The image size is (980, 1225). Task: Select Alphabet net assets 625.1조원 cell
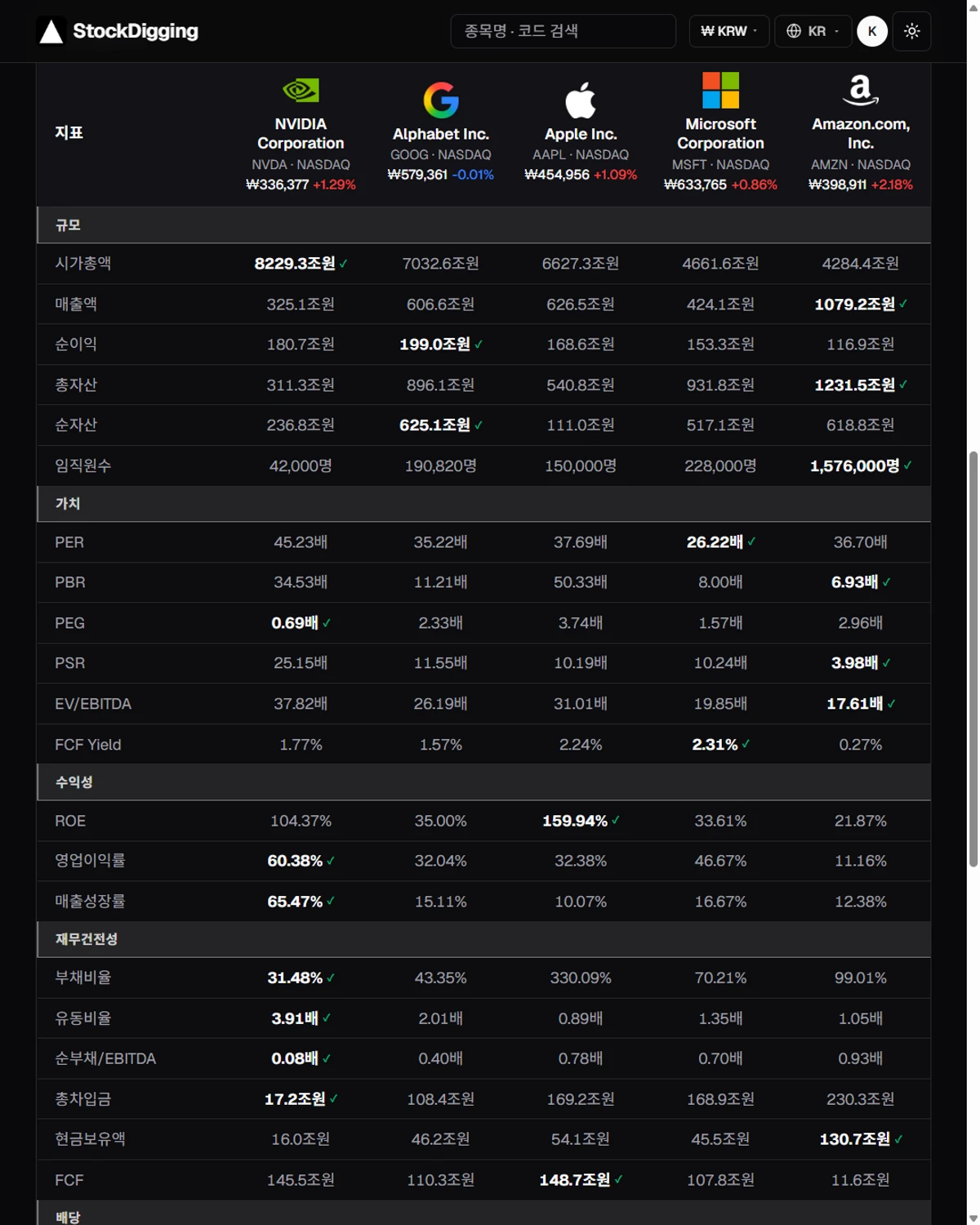pos(441,425)
